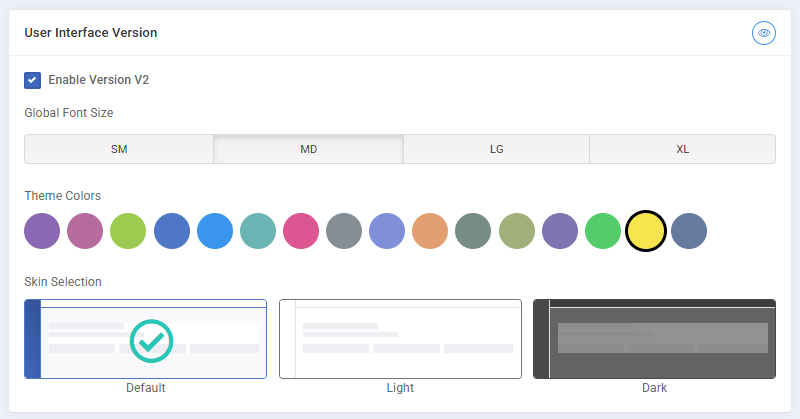Click the selected yellow theme color
Screen dimensions: 800x419
point(646,231)
